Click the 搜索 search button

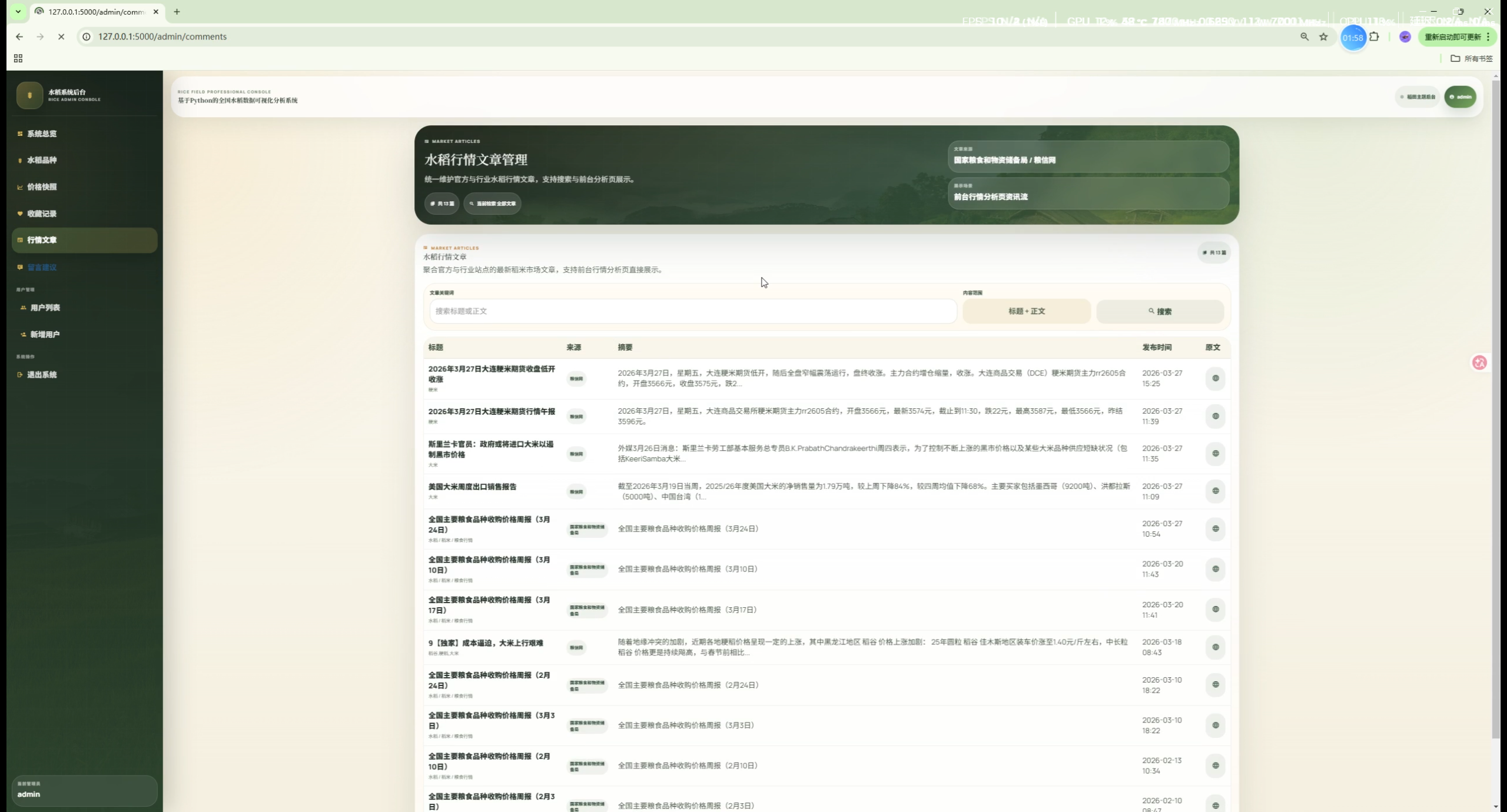click(1160, 311)
